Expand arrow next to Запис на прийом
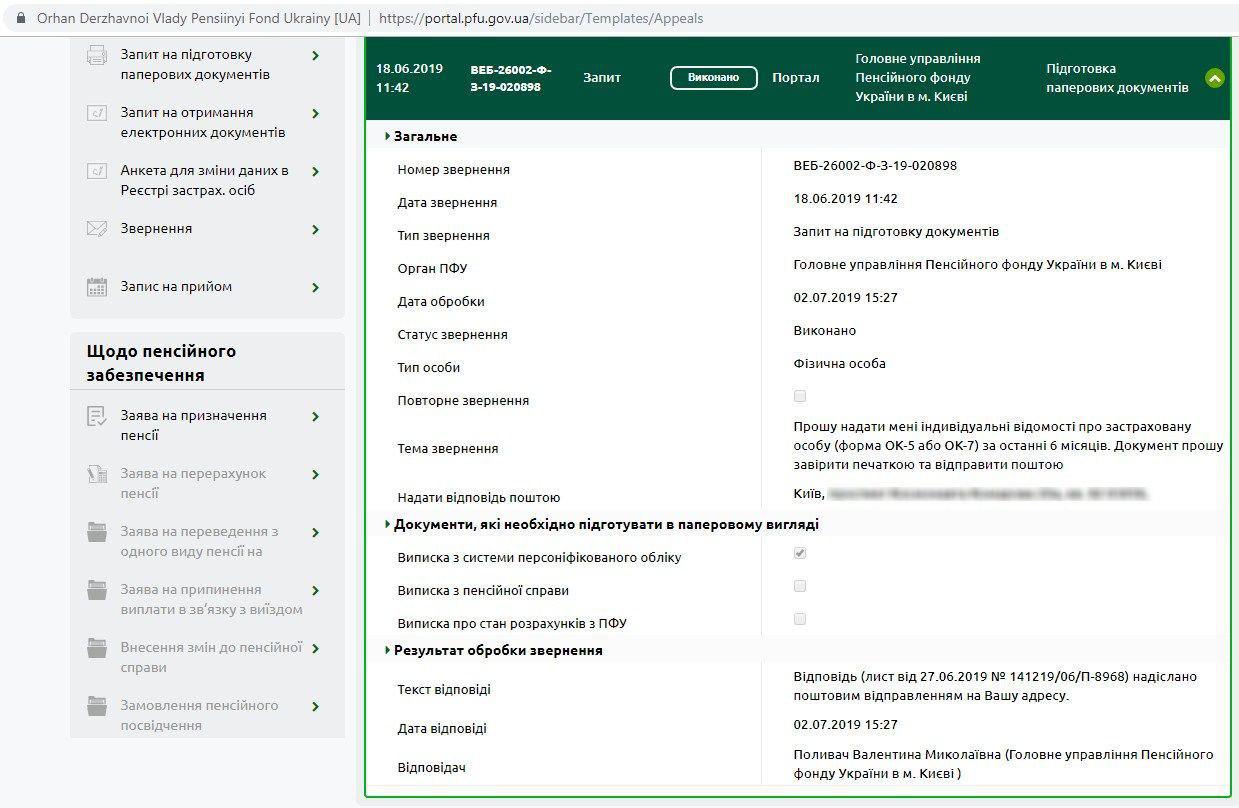Screen dimensions: 1239x808 click(x=316, y=287)
